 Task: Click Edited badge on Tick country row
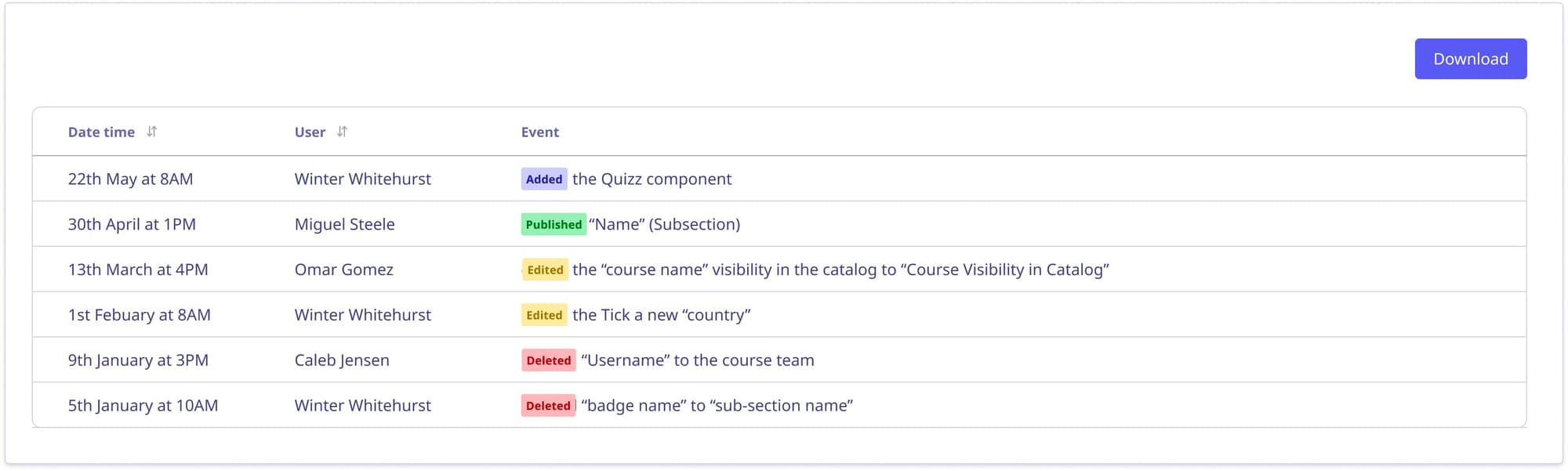[544, 316]
